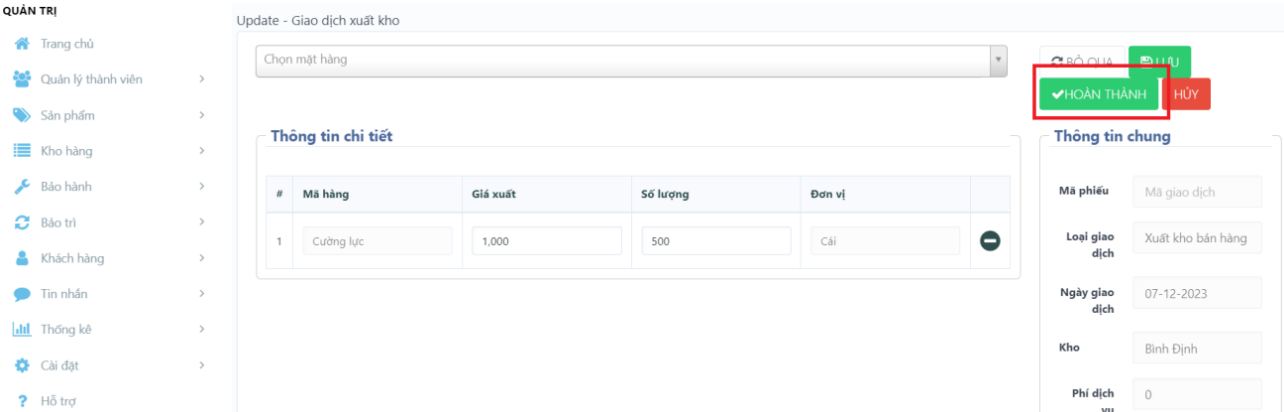Click the Bảo trì refresh icon
1284x412 pixels.
pyautogui.click(x=21, y=222)
